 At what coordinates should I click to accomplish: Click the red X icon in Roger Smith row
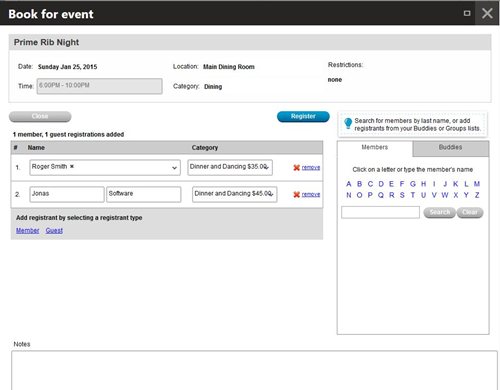(x=296, y=168)
